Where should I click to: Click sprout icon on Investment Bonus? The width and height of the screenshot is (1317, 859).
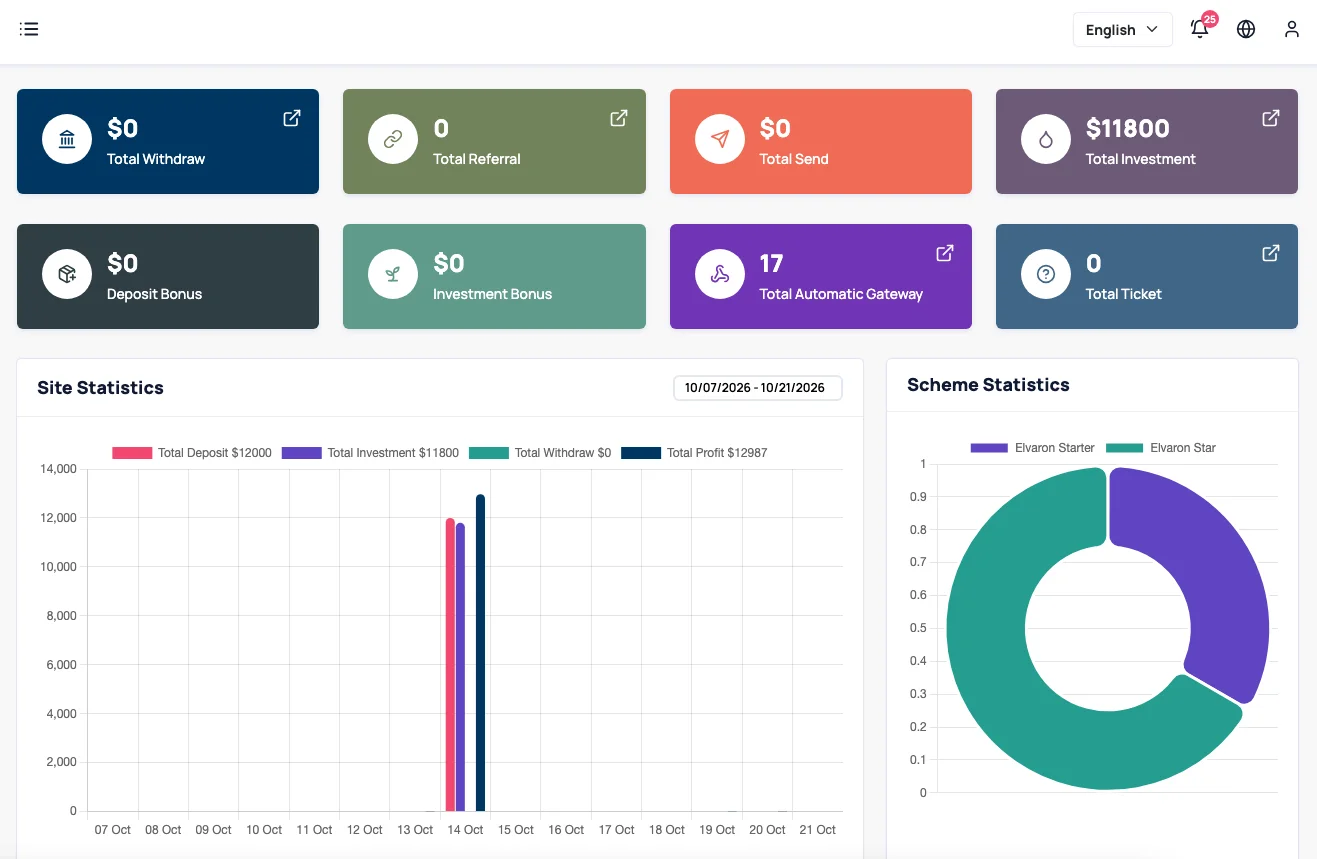(393, 274)
